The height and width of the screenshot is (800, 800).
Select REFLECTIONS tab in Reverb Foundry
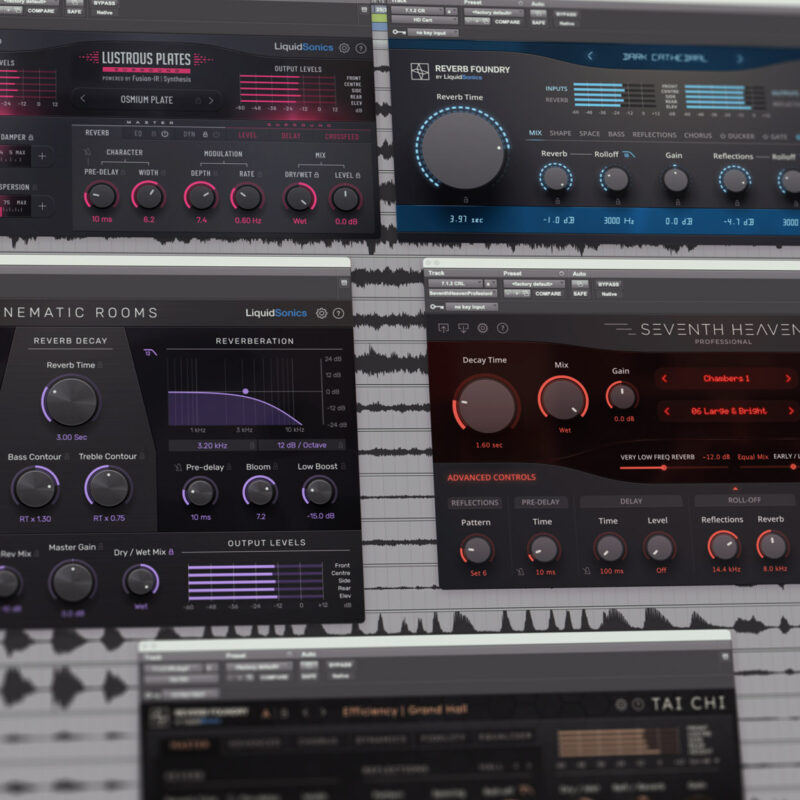pos(654,135)
